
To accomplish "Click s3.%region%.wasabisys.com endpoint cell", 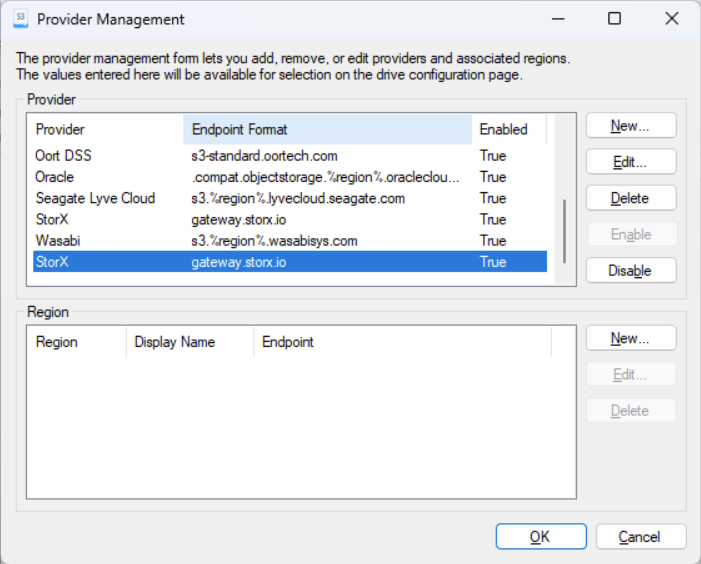I will pos(274,240).
